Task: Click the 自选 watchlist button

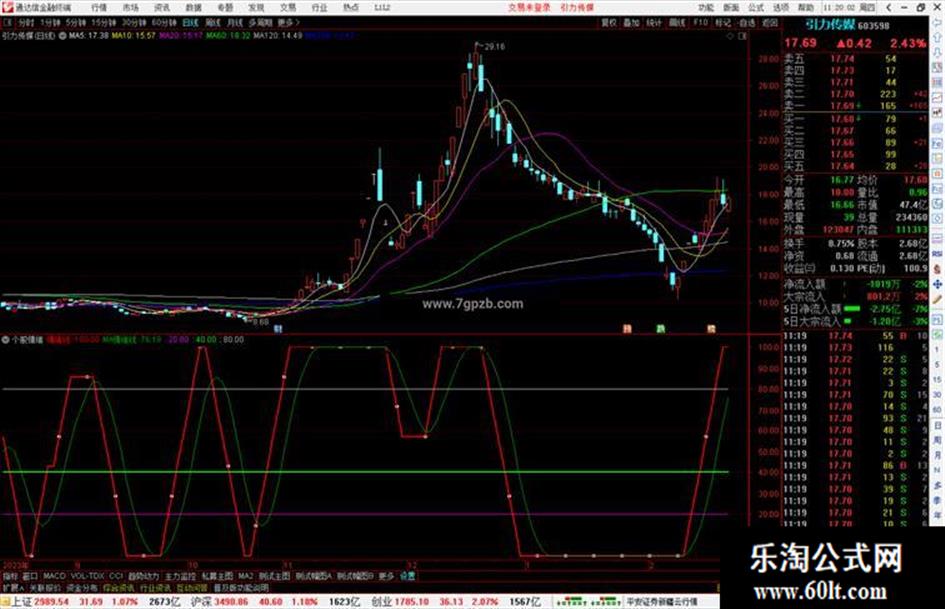Action: point(747,22)
